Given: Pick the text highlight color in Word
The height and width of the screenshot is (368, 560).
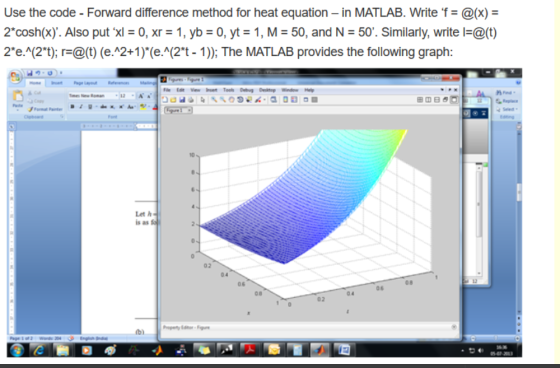Looking at the screenshot, I should [143, 106].
